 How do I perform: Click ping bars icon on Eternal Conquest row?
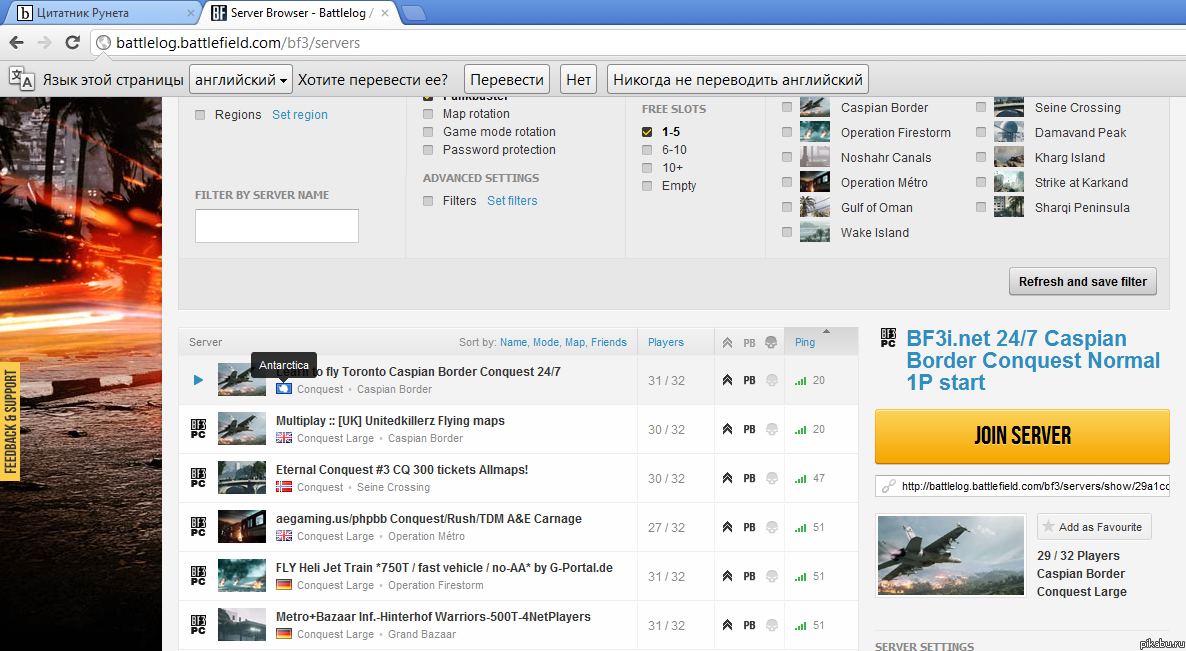click(x=800, y=479)
